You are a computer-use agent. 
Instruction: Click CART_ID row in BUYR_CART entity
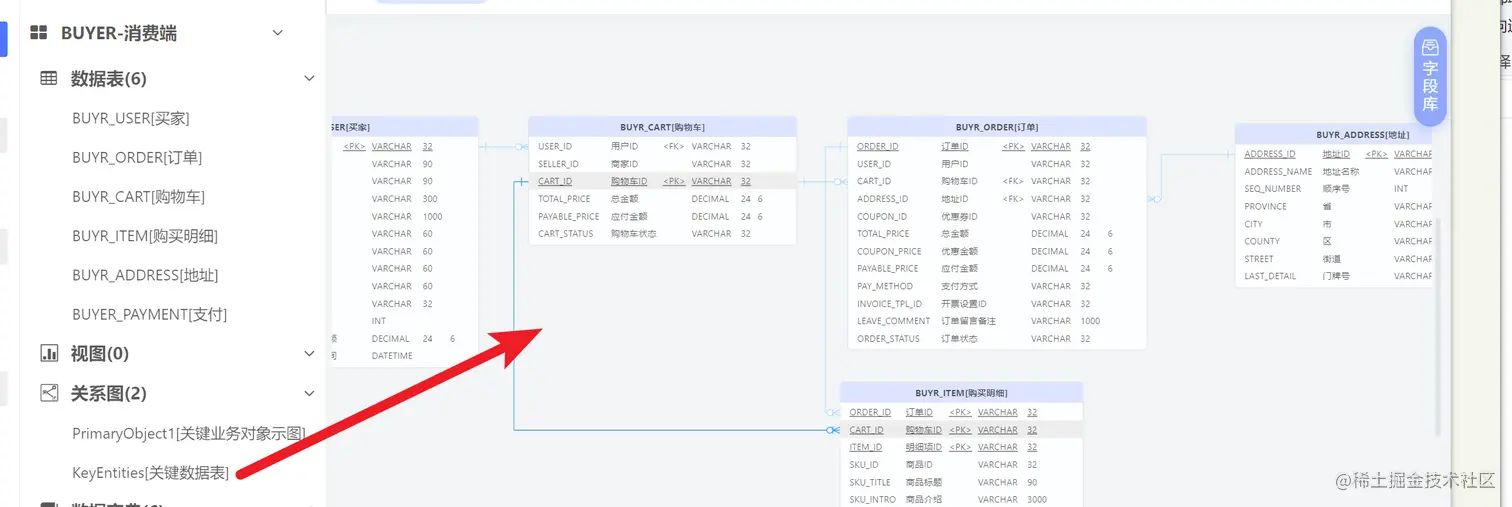tap(662, 181)
